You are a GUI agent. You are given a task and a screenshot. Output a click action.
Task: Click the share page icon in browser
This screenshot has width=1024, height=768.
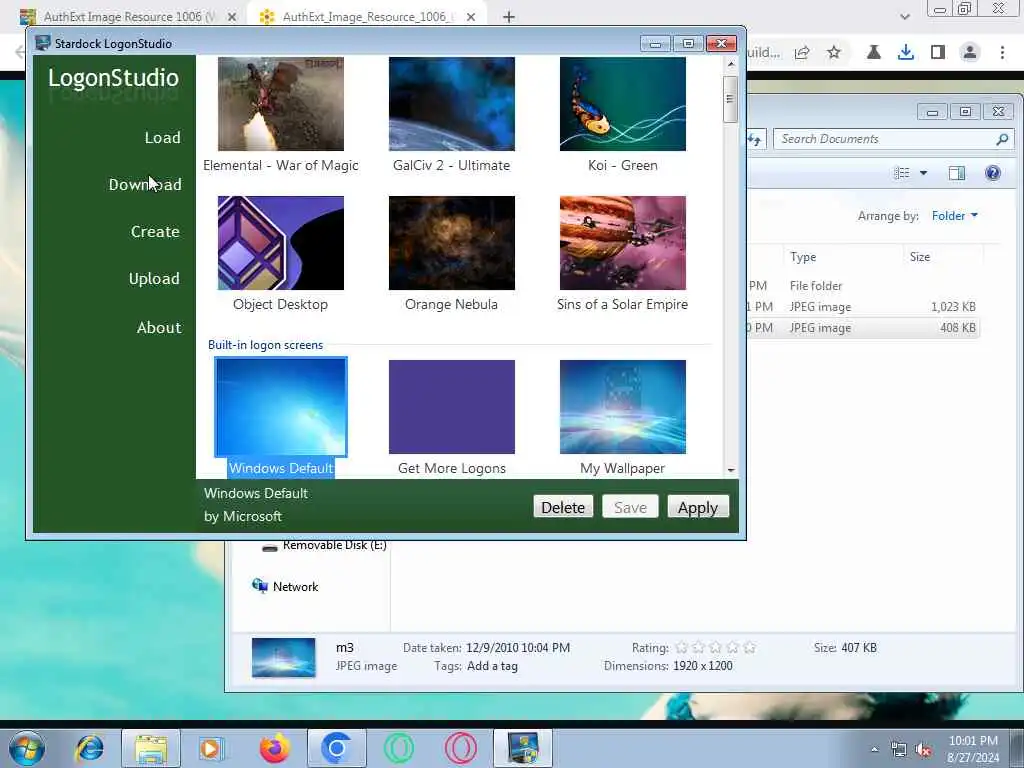(x=802, y=53)
